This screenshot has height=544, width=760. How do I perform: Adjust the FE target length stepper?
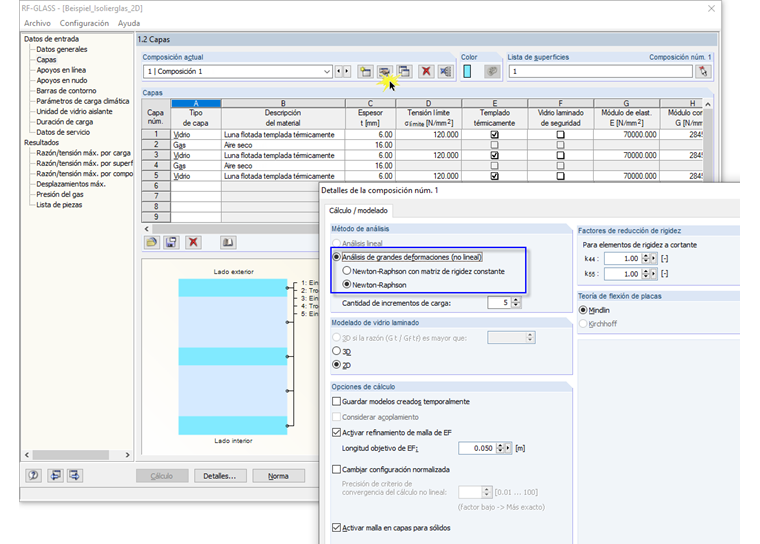pyautogui.click(x=500, y=448)
